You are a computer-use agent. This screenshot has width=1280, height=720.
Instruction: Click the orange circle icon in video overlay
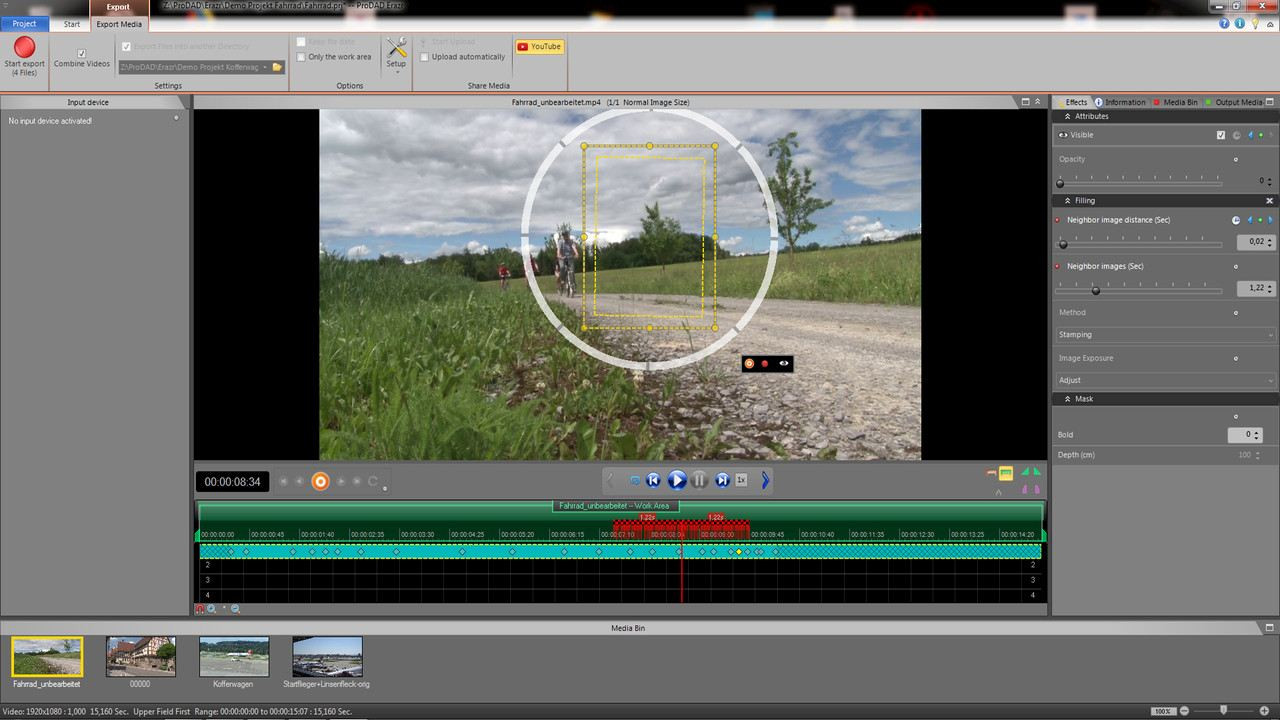(749, 363)
